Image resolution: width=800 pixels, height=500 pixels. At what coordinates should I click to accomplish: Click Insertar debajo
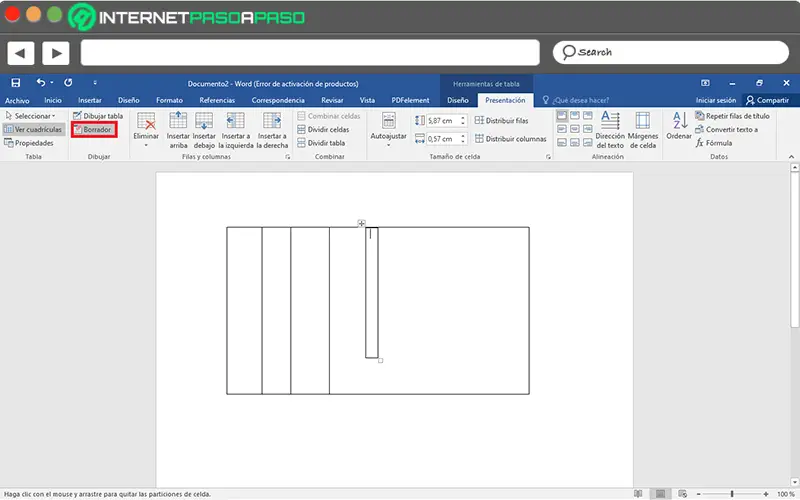204,130
